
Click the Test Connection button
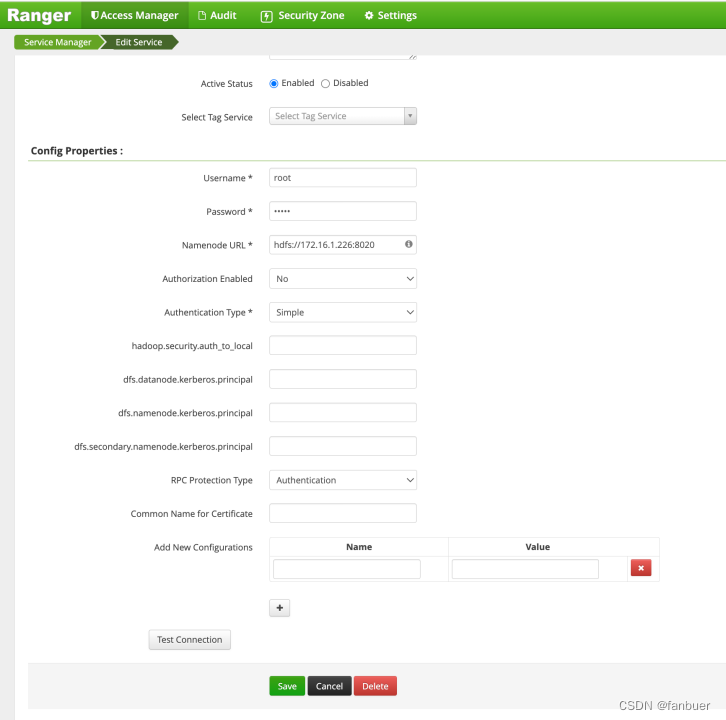point(189,640)
